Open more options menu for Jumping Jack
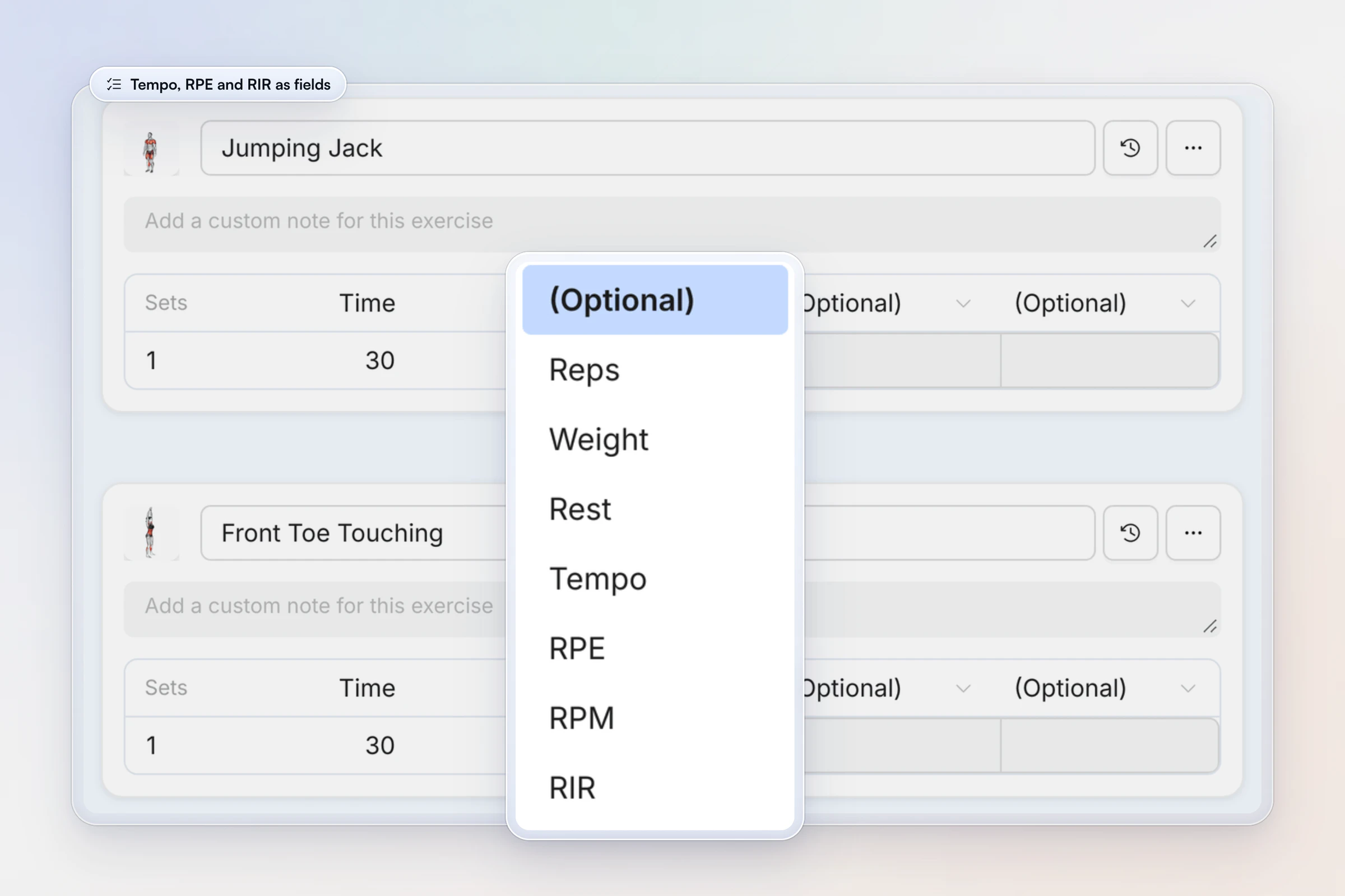Viewport: 1345px width, 896px height. pyautogui.click(x=1193, y=148)
